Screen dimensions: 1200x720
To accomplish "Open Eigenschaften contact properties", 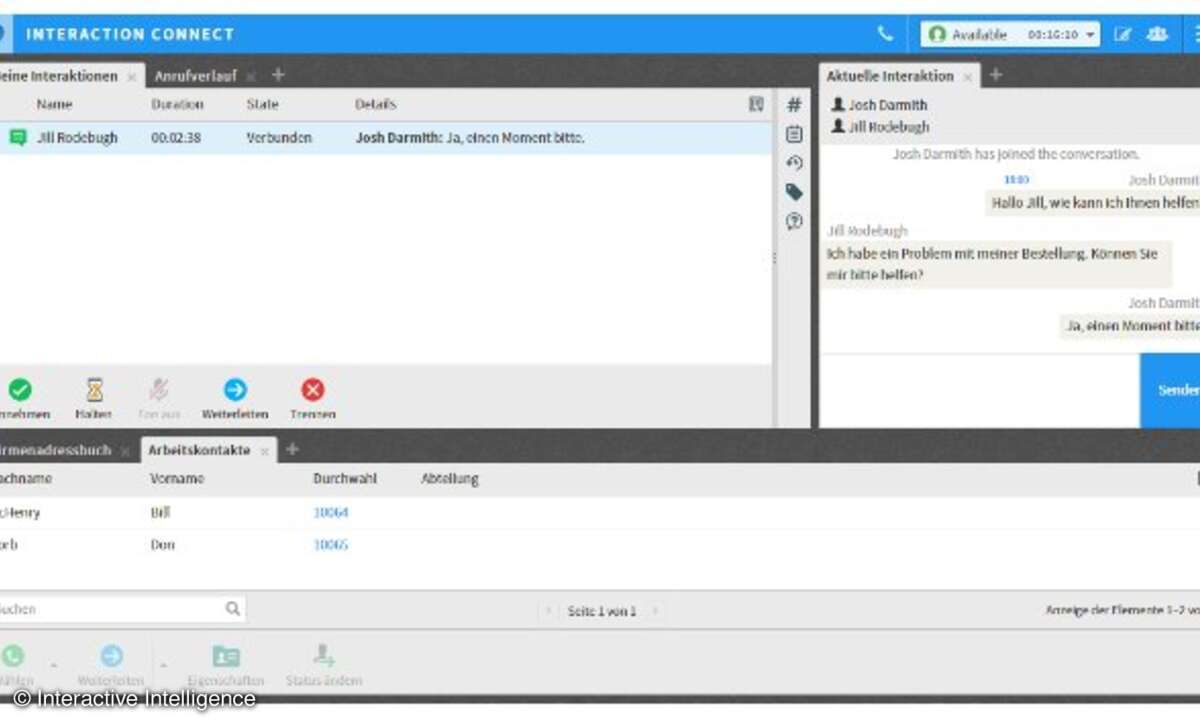I will (226, 665).
